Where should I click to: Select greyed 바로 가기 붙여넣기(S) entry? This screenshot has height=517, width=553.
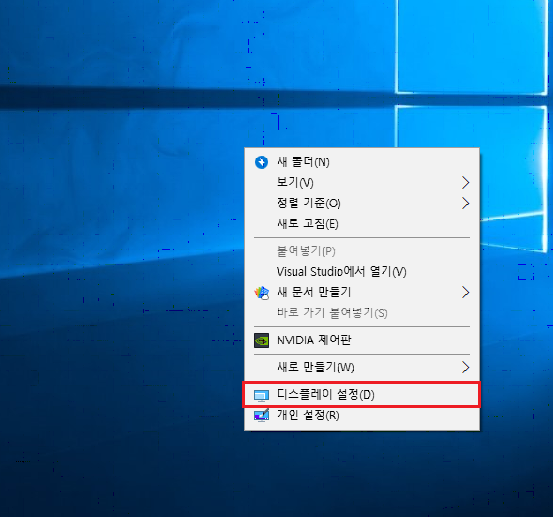pos(362,313)
